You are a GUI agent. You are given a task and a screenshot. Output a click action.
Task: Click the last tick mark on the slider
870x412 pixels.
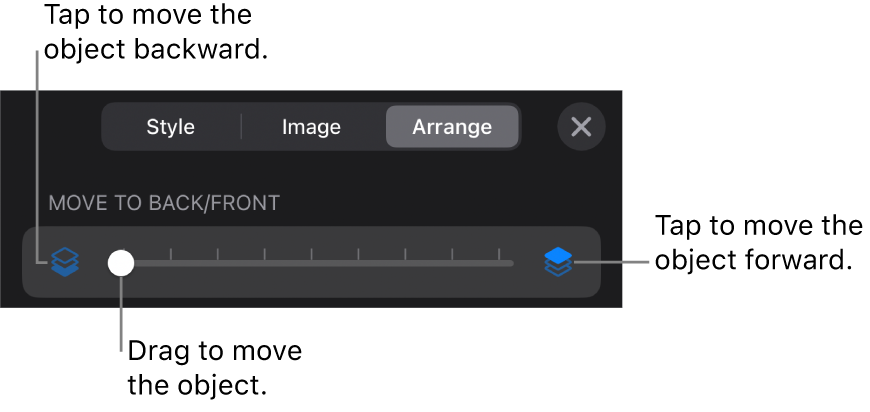pyautogui.click(x=499, y=262)
